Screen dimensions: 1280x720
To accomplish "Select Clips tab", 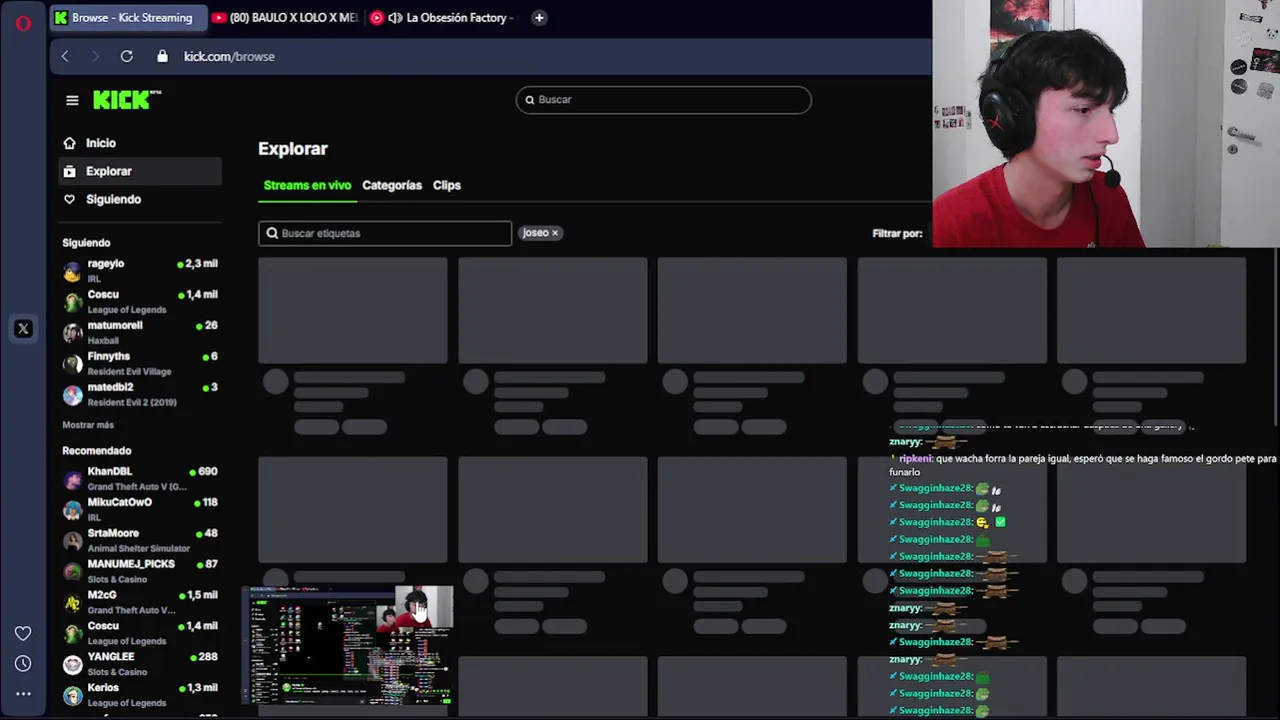I will (x=447, y=185).
